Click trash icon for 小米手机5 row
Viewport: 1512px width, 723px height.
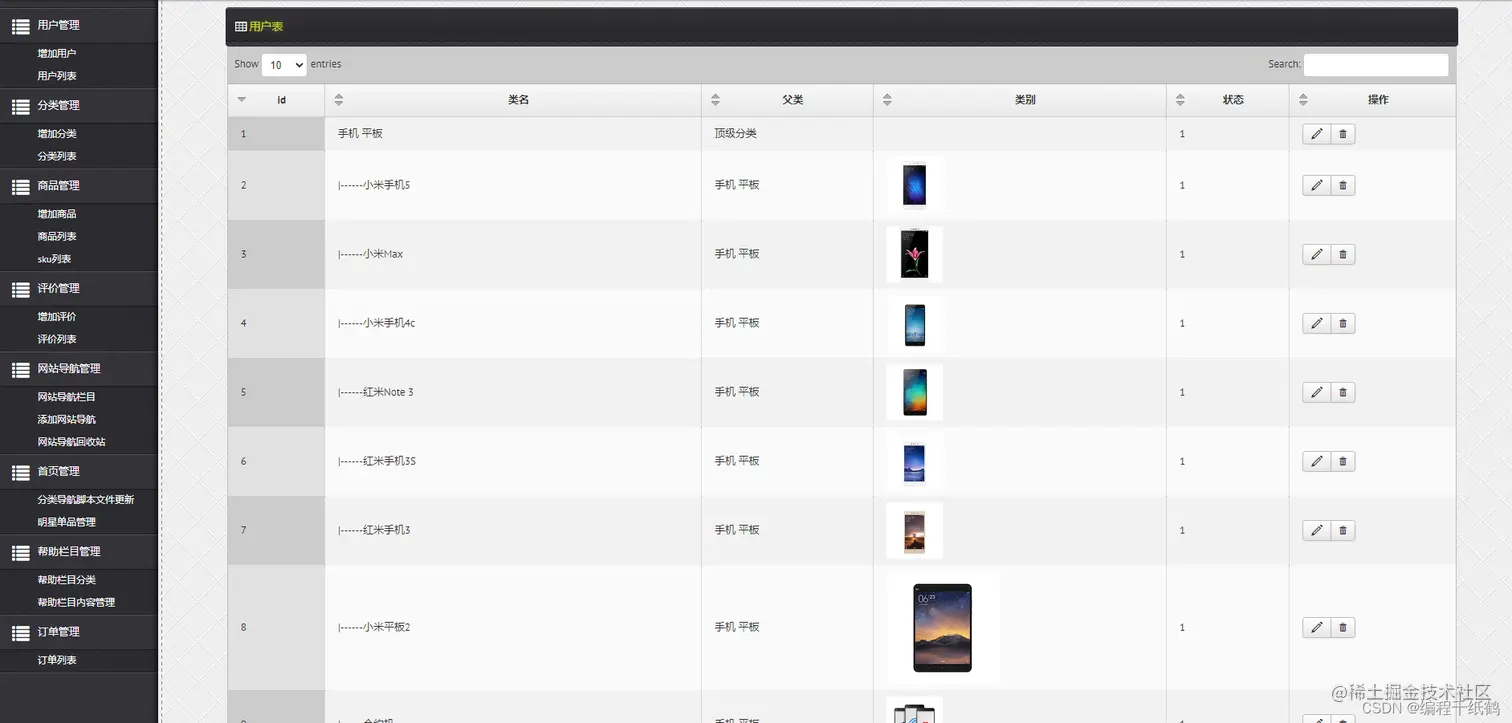pos(1343,185)
